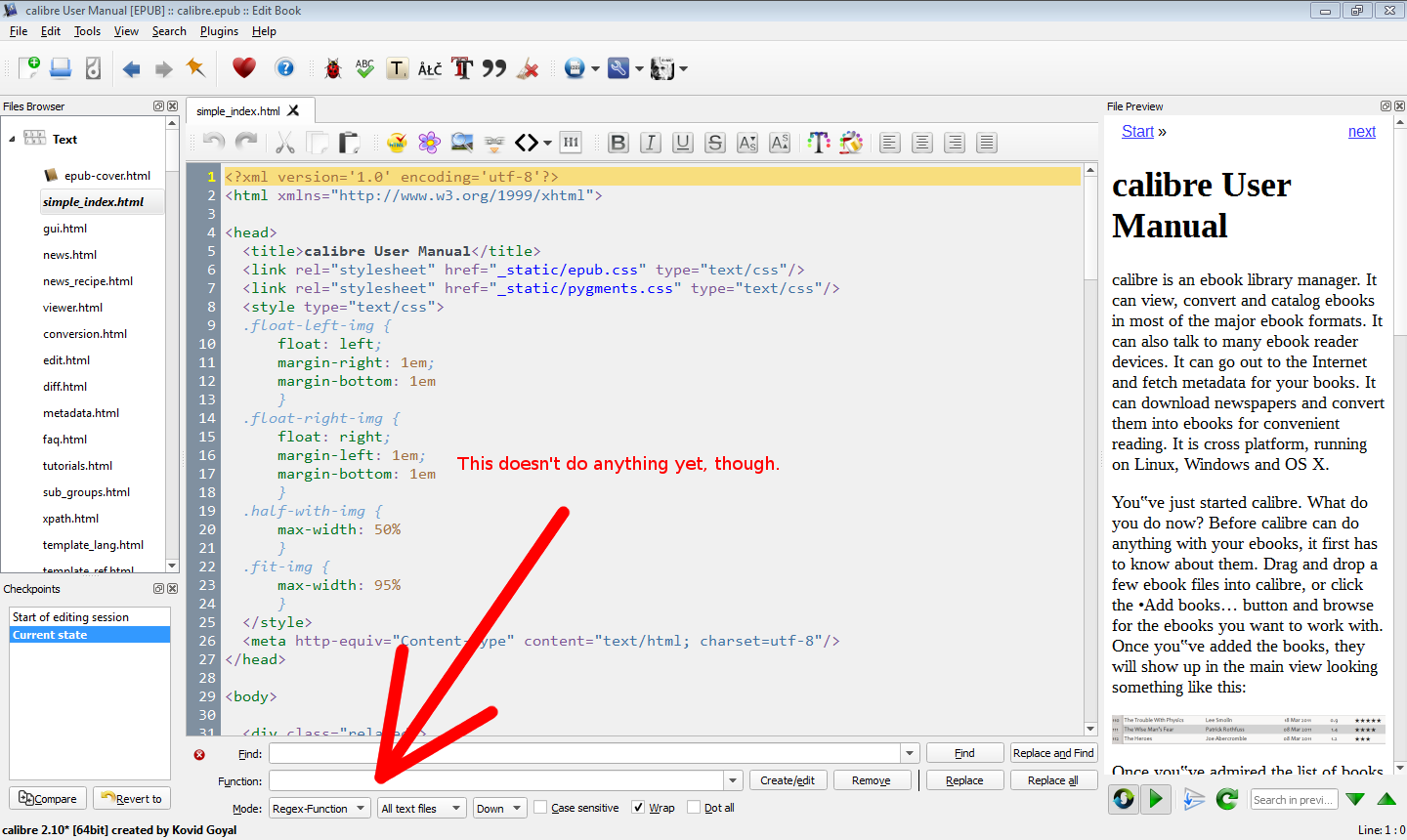Viewport: 1407px width, 840px height.
Task: Click the red heart donate icon
Action: click(244, 67)
